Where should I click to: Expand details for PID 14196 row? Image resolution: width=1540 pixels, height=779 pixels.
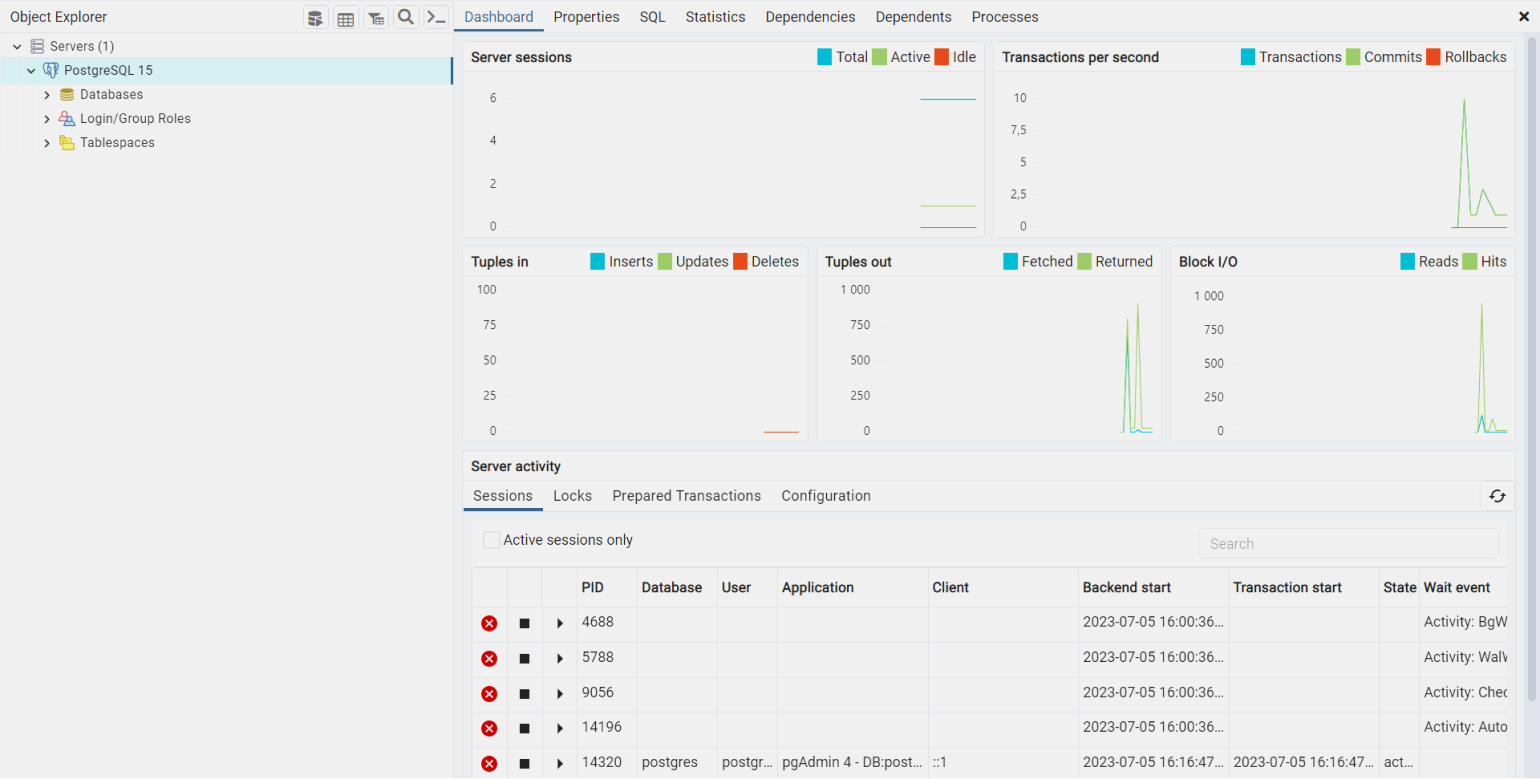pos(560,729)
